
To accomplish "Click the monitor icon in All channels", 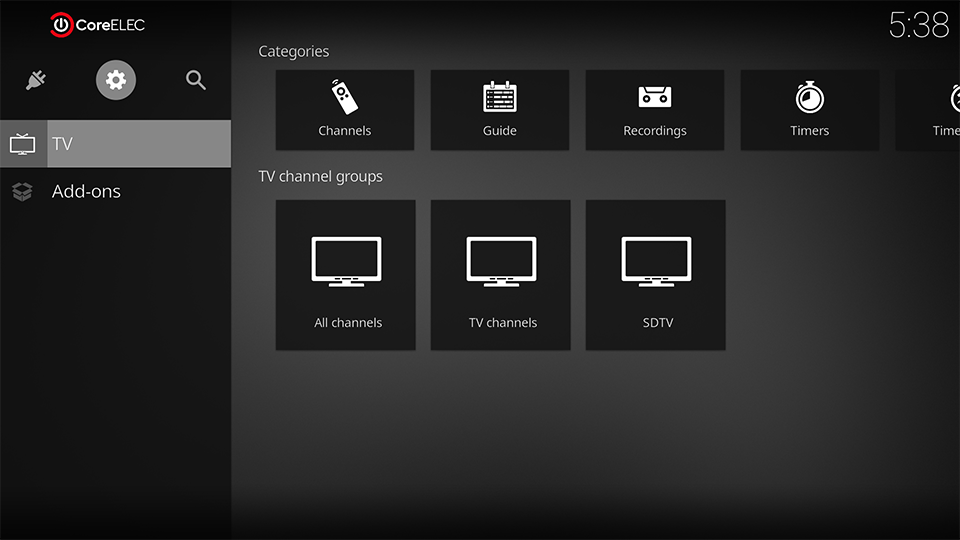I will 347,261.
